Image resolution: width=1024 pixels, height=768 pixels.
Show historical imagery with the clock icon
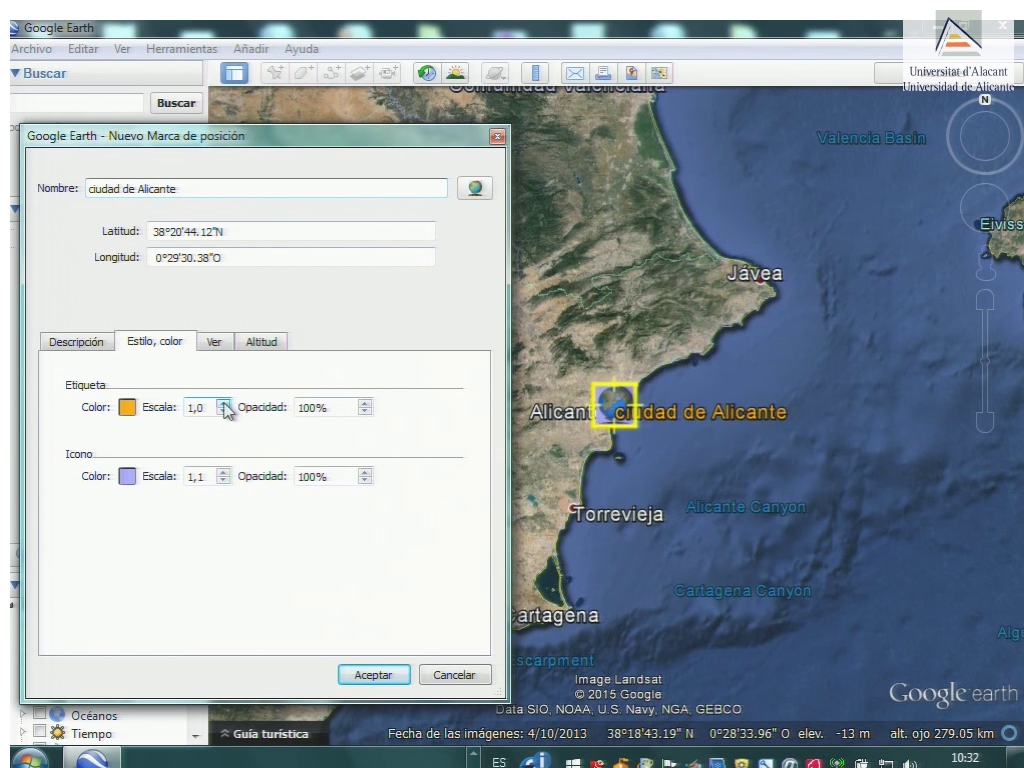coord(427,73)
